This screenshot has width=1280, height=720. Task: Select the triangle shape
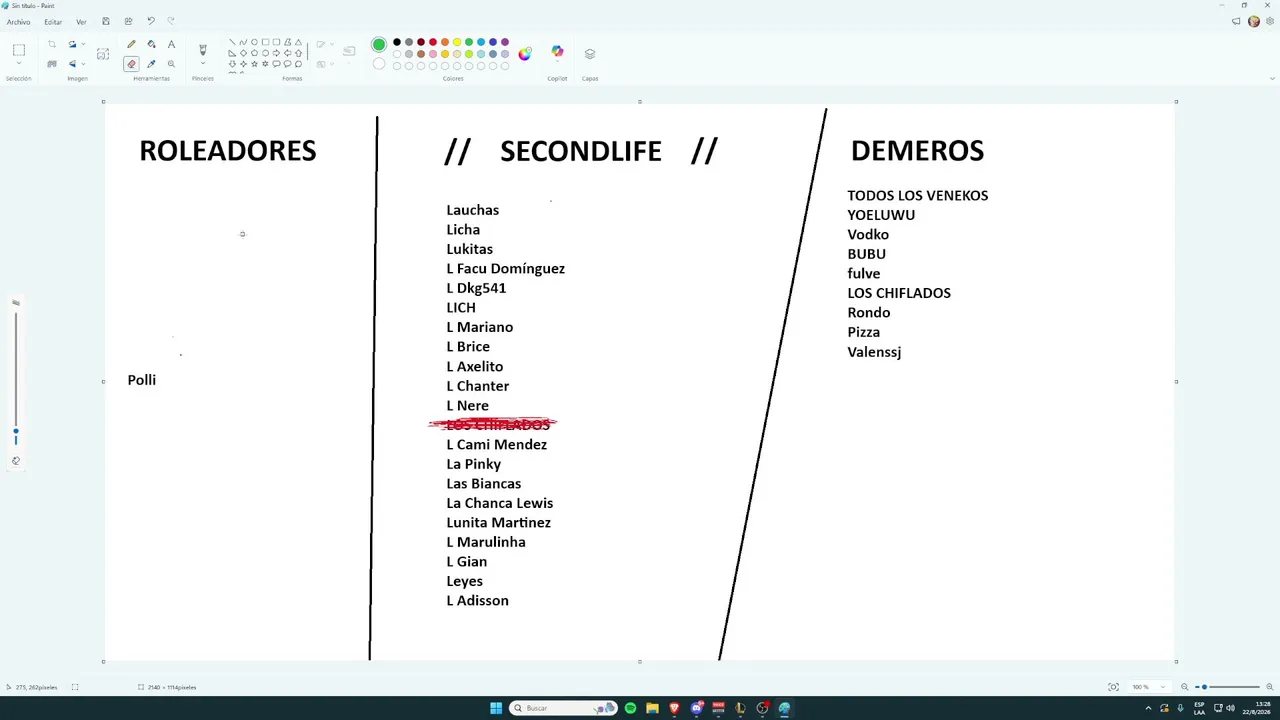pyautogui.click(x=298, y=42)
